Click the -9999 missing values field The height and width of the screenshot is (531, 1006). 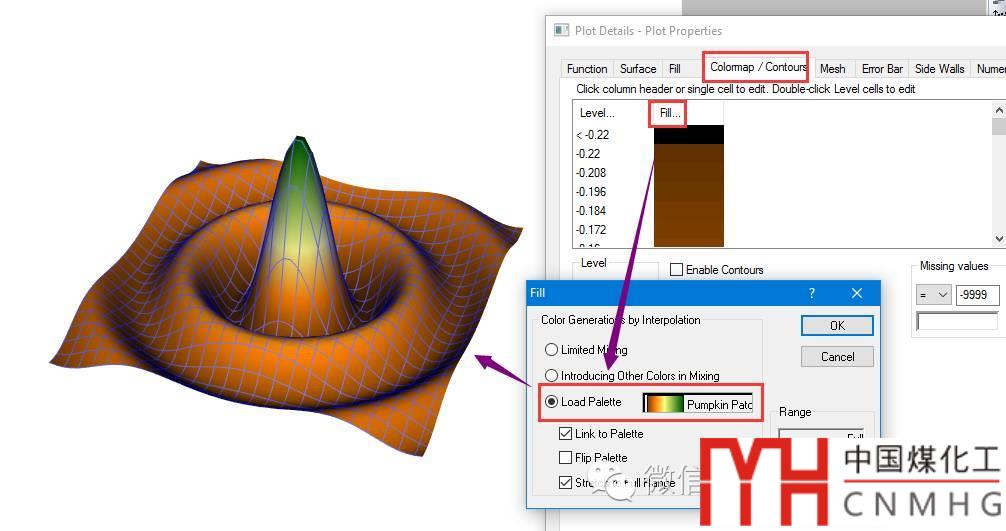point(977,295)
